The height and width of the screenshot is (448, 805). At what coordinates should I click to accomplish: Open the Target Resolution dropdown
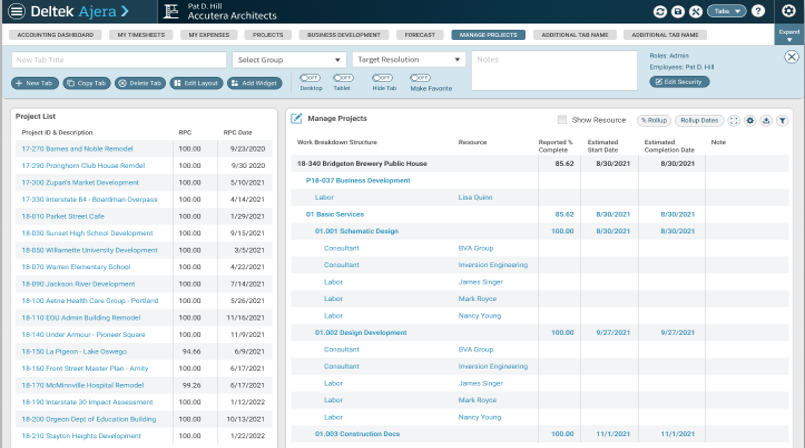point(409,60)
